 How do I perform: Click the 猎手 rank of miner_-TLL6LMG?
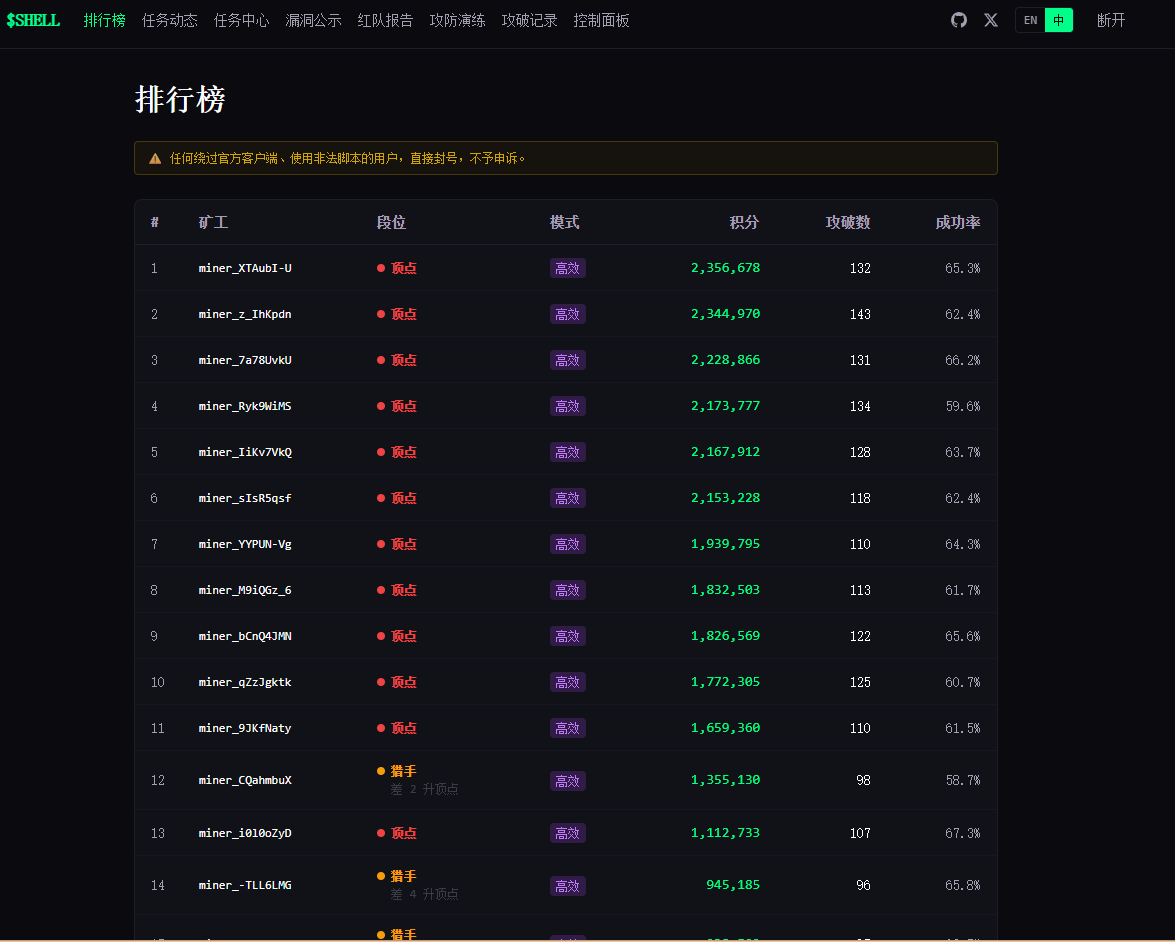coord(404,876)
